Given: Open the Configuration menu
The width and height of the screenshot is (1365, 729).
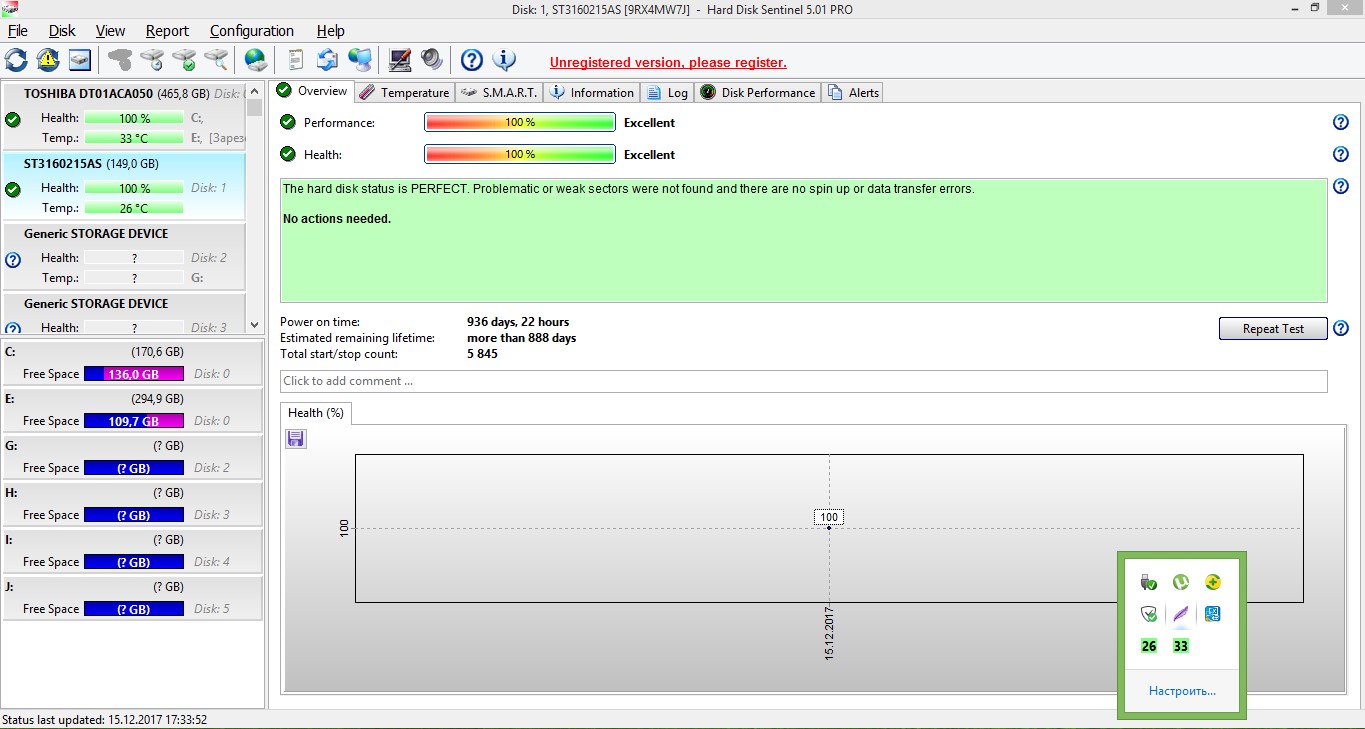Looking at the screenshot, I should (x=251, y=31).
